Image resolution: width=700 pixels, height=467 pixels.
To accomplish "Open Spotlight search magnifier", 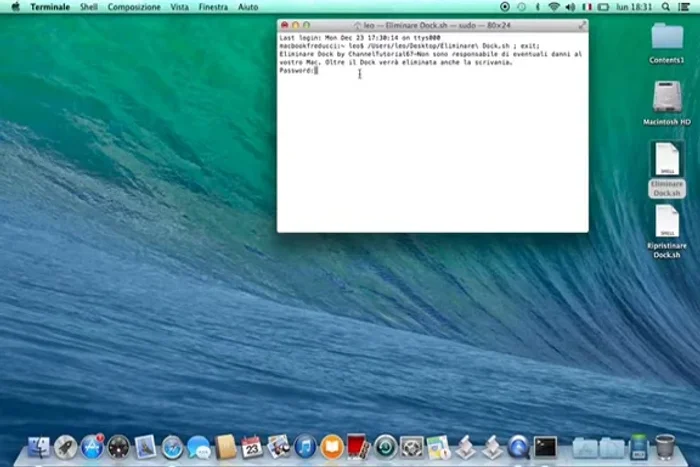I will [667, 7].
